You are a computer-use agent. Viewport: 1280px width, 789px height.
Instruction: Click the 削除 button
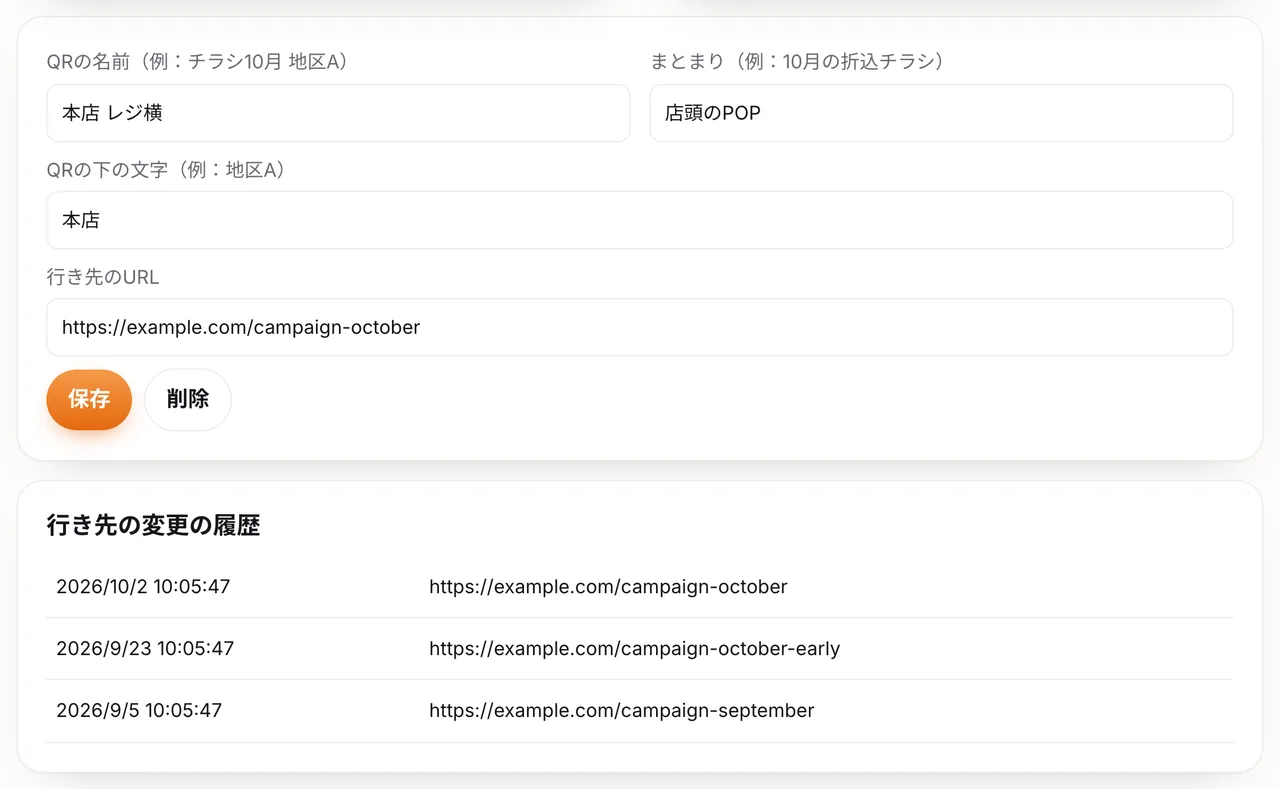pos(188,399)
